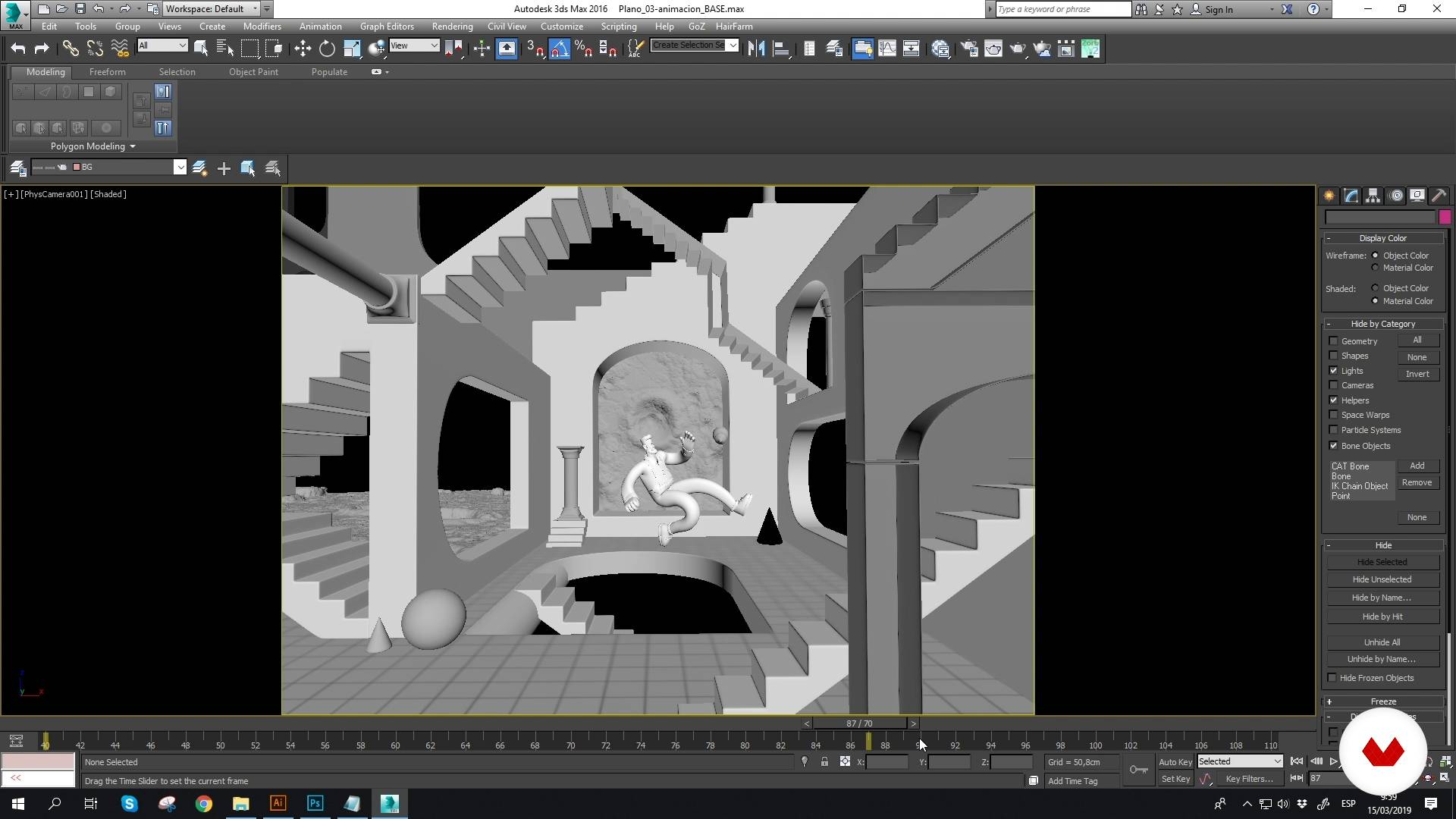The height and width of the screenshot is (819, 1456).
Task: Click the Mirror tool icon
Action: (756, 49)
